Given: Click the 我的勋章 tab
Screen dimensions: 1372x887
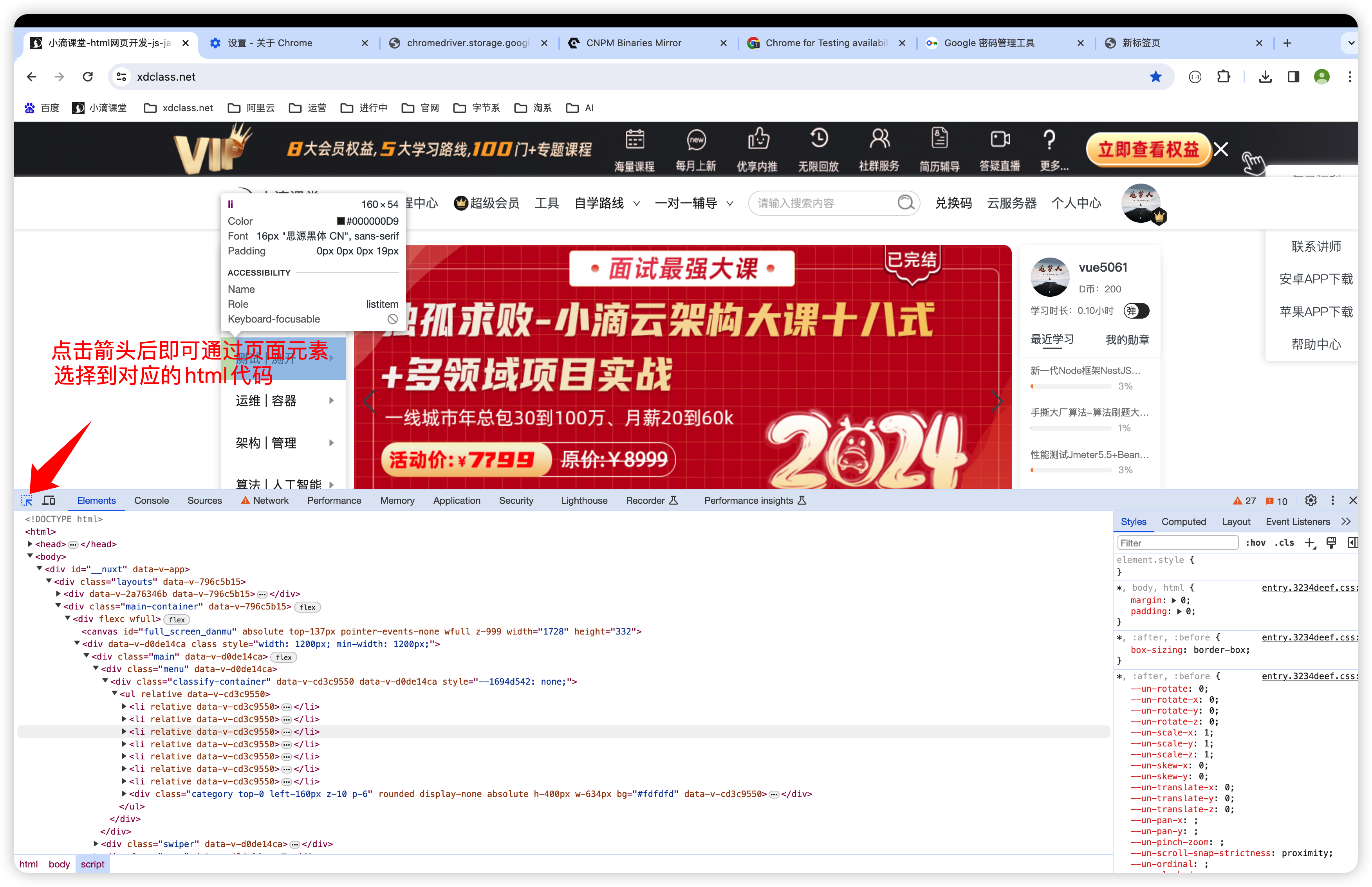Looking at the screenshot, I should point(1126,339).
